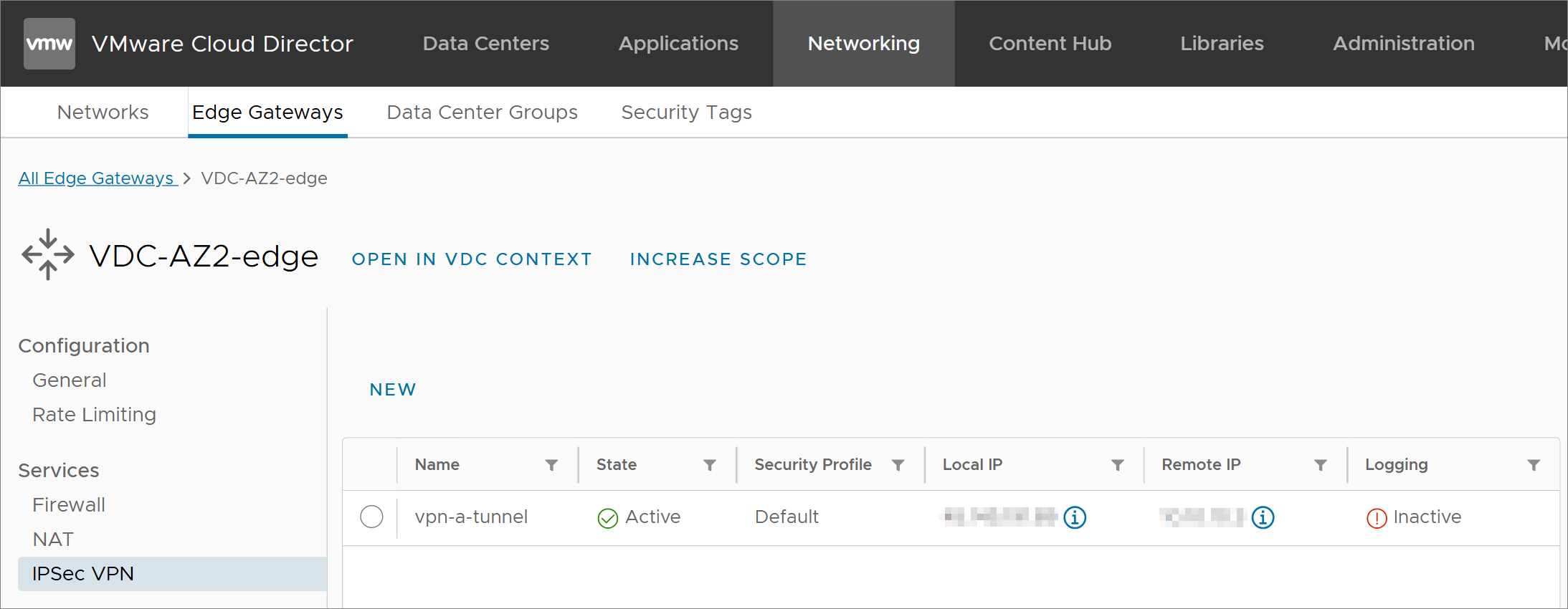Filter the Logging column
The width and height of the screenshot is (1568, 609).
click(1534, 465)
